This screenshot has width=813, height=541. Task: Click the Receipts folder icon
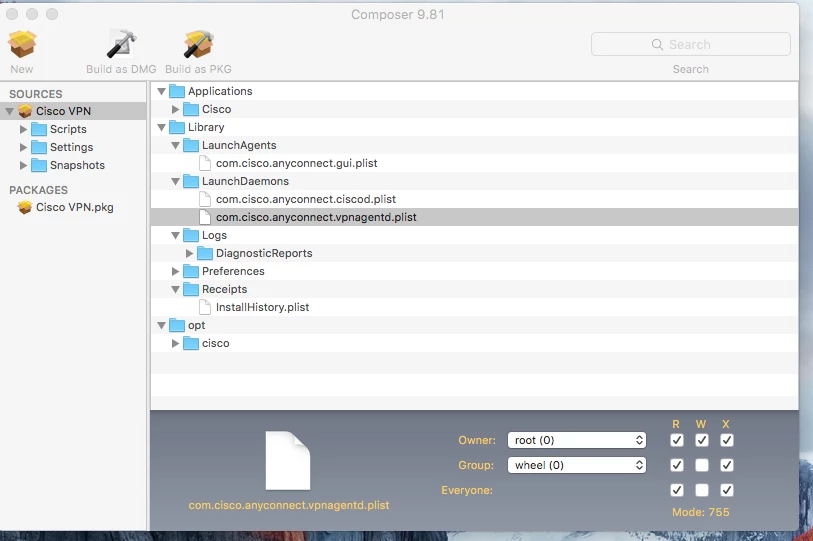(x=191, y=289)
